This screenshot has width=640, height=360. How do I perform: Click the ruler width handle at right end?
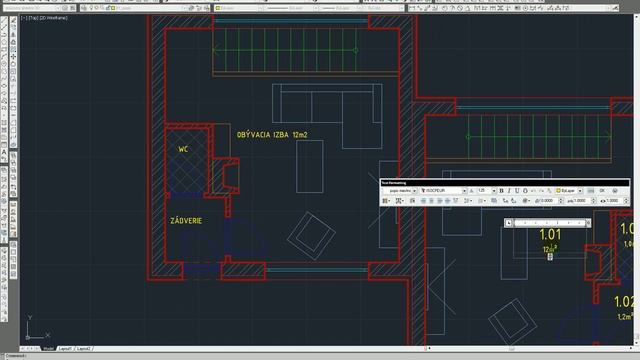point(588,223)
